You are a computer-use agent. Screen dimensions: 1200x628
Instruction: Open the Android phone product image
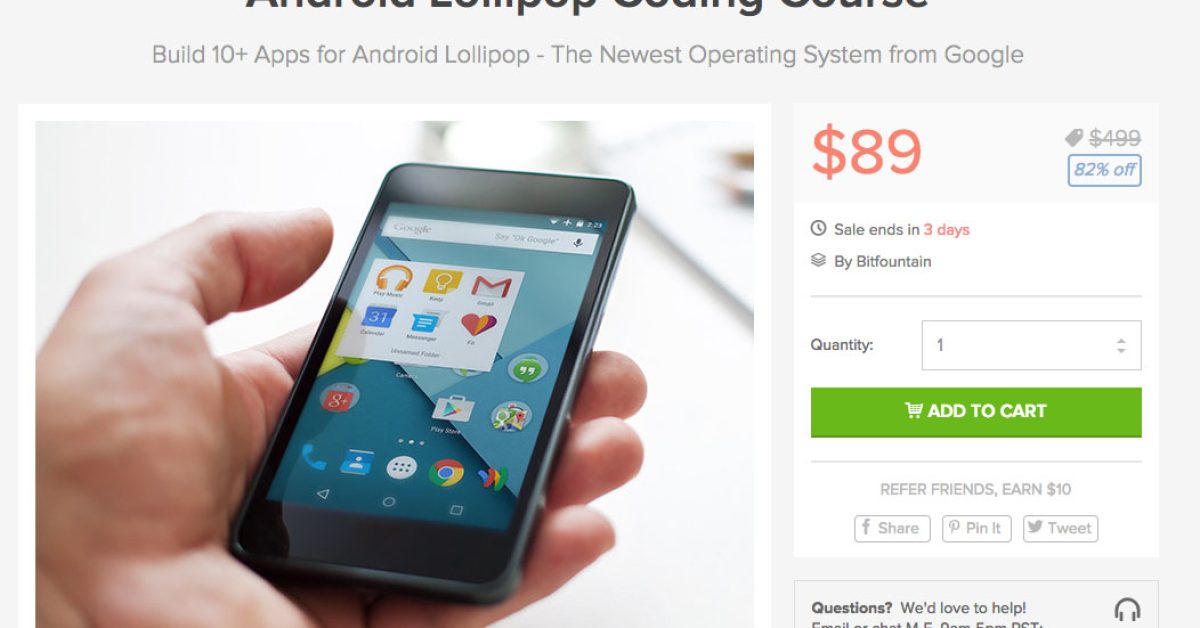pos(395,375)
